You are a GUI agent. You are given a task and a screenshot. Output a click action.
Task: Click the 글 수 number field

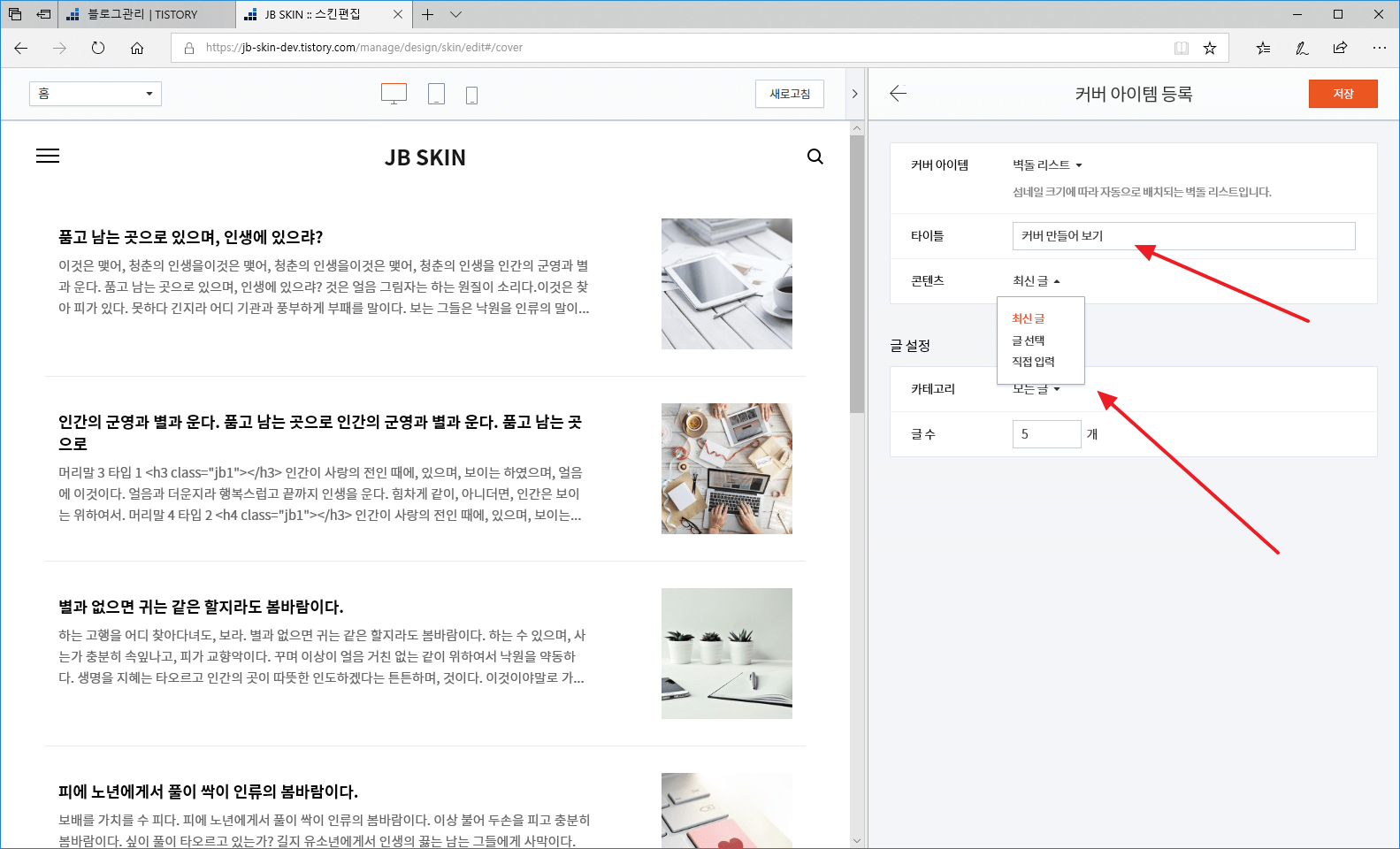(x=1046, y=434)
